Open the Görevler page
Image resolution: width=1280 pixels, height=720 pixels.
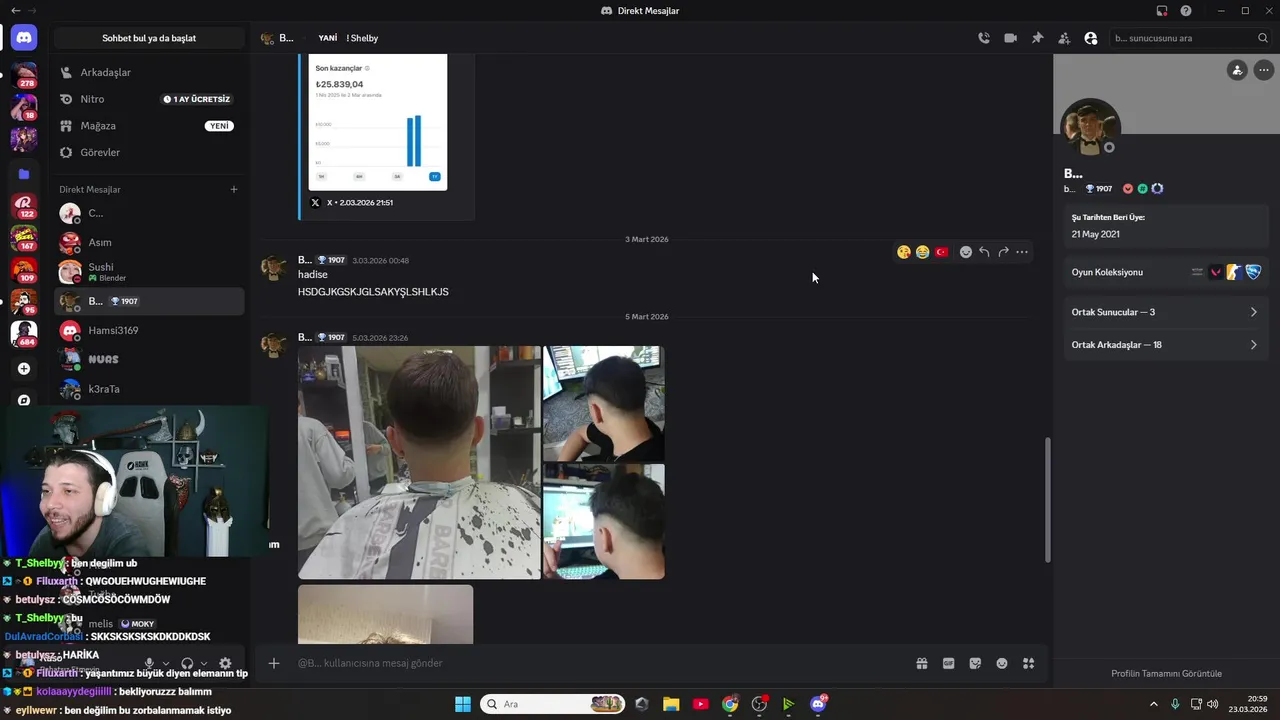pyautogui.click(x=149, y=152)
